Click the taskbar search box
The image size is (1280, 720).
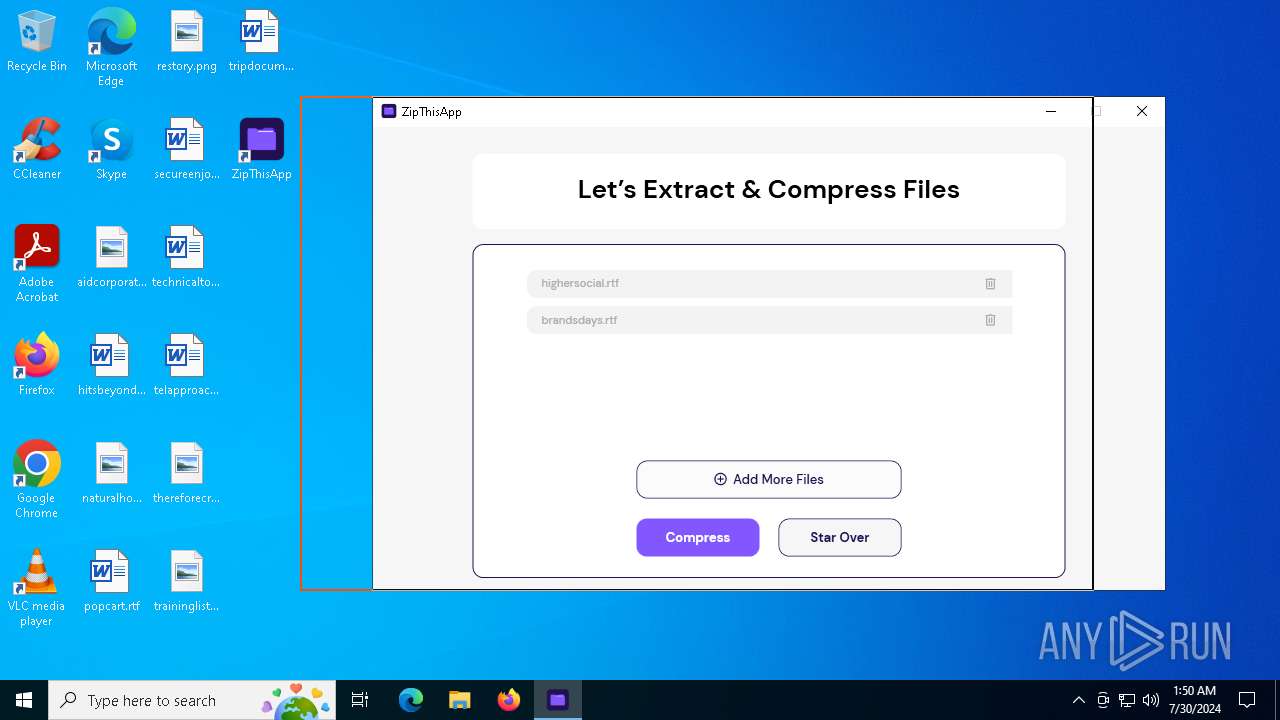tap(194, 700)
